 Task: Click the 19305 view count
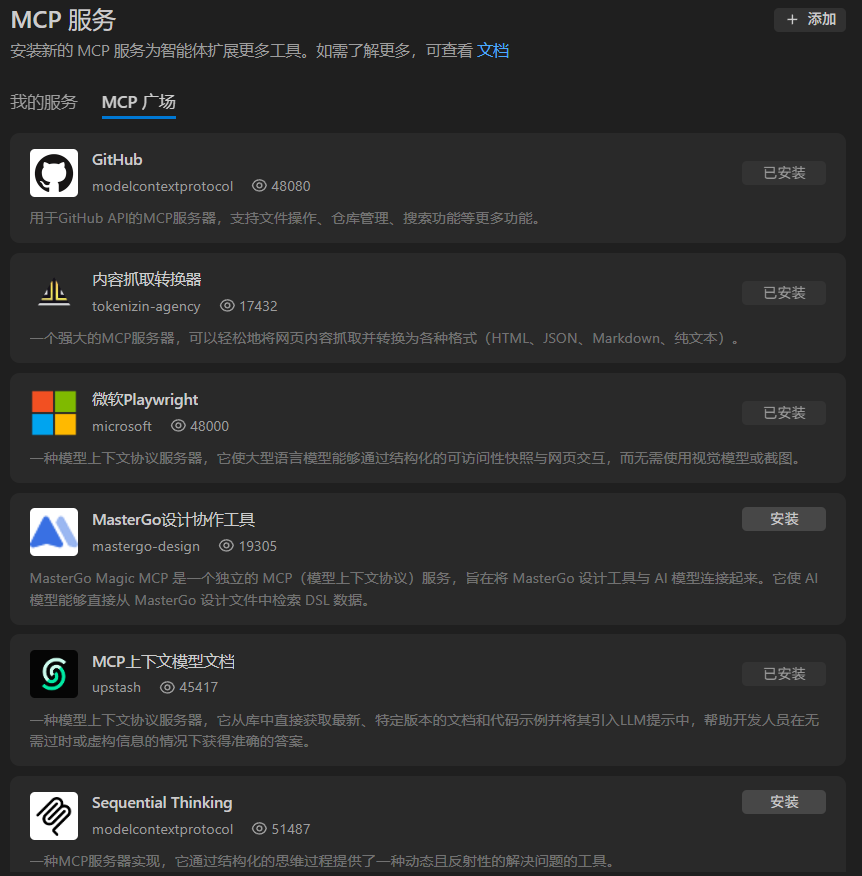pyautogui.click(x=258, y=546)
